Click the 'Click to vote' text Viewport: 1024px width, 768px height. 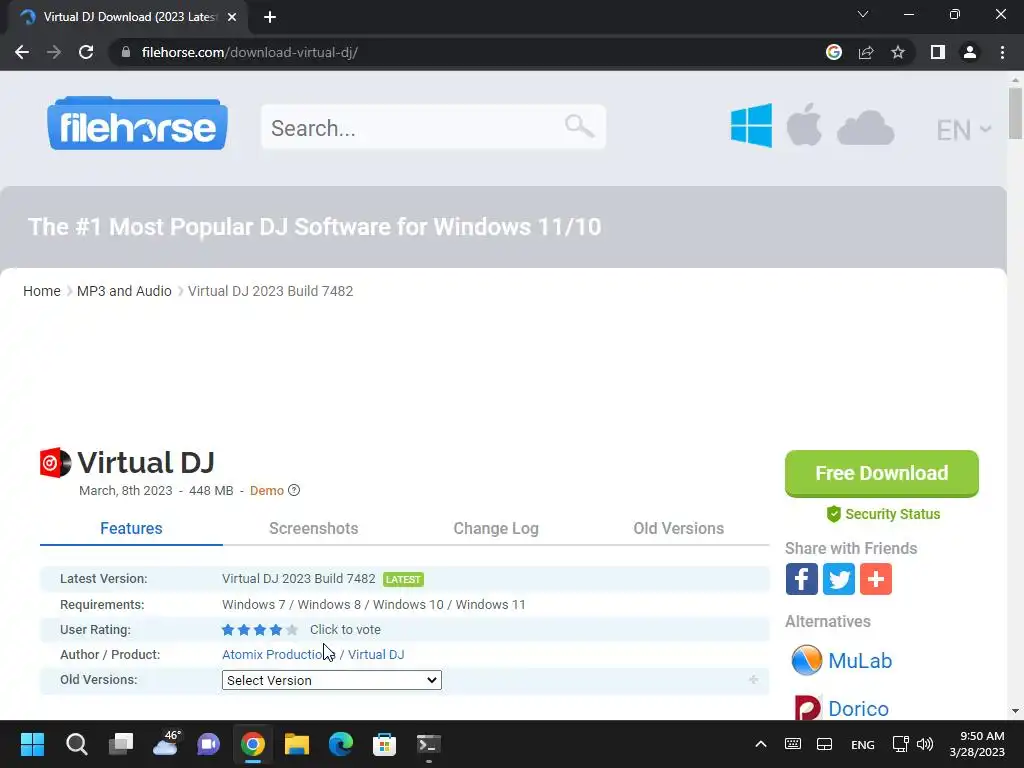click(345, 630)
